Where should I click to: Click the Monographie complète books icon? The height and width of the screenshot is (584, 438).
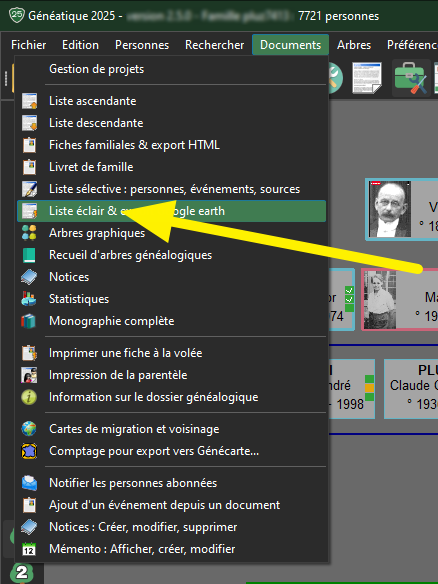point(28,321)
